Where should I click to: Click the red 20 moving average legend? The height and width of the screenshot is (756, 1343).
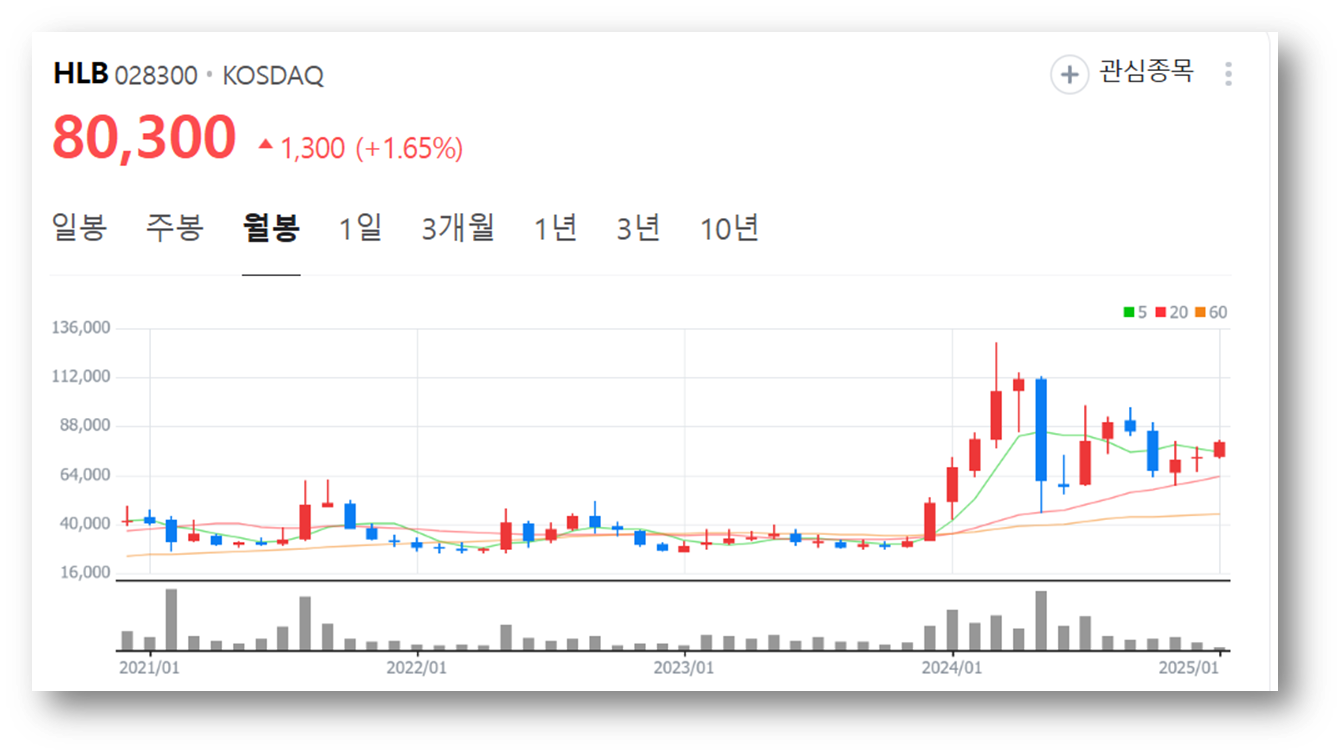[x=1171, y=312]
